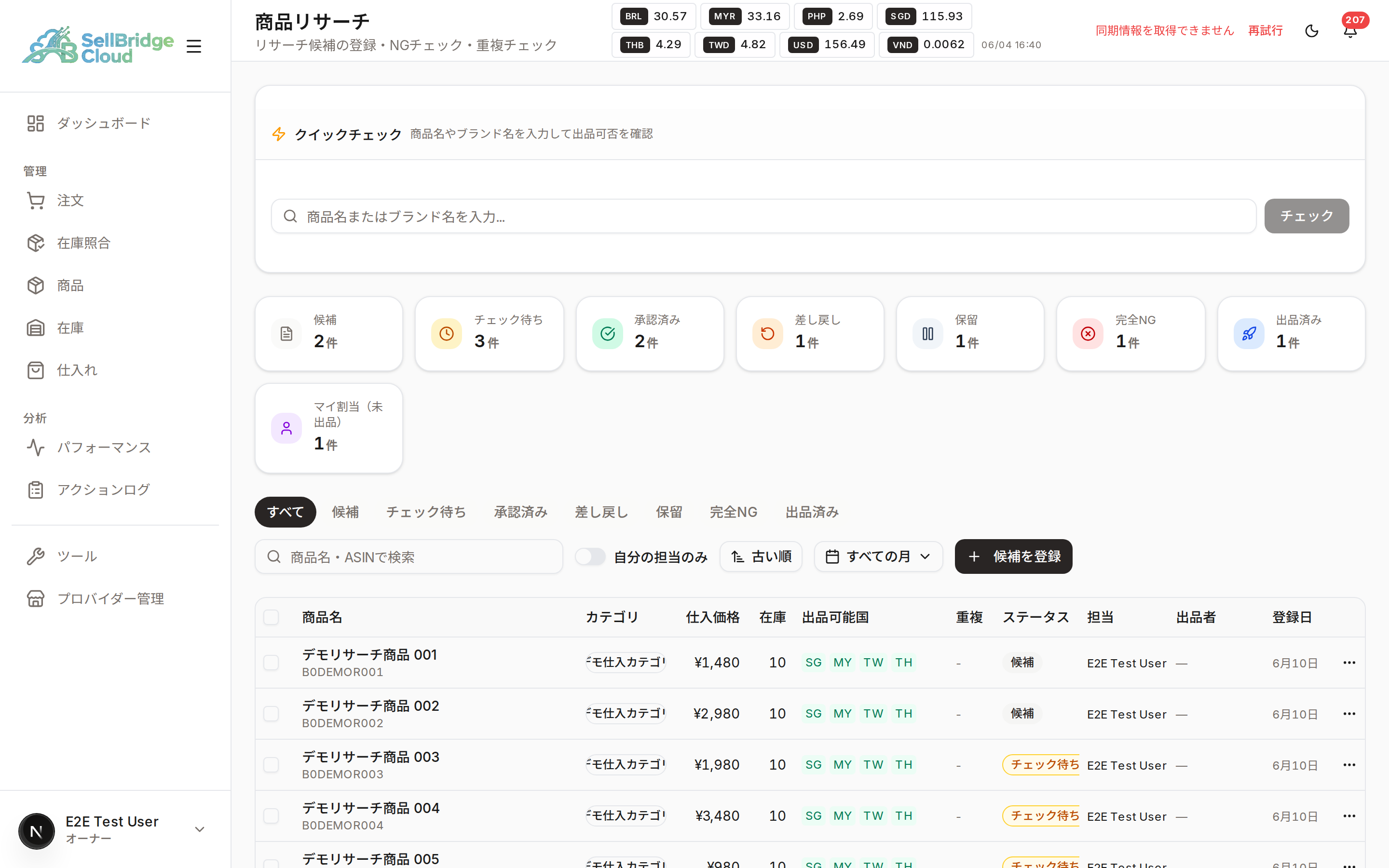1389x868 pixels.
Task: Toggle 自分の担当のみ switch
Action: pos(590,556)
